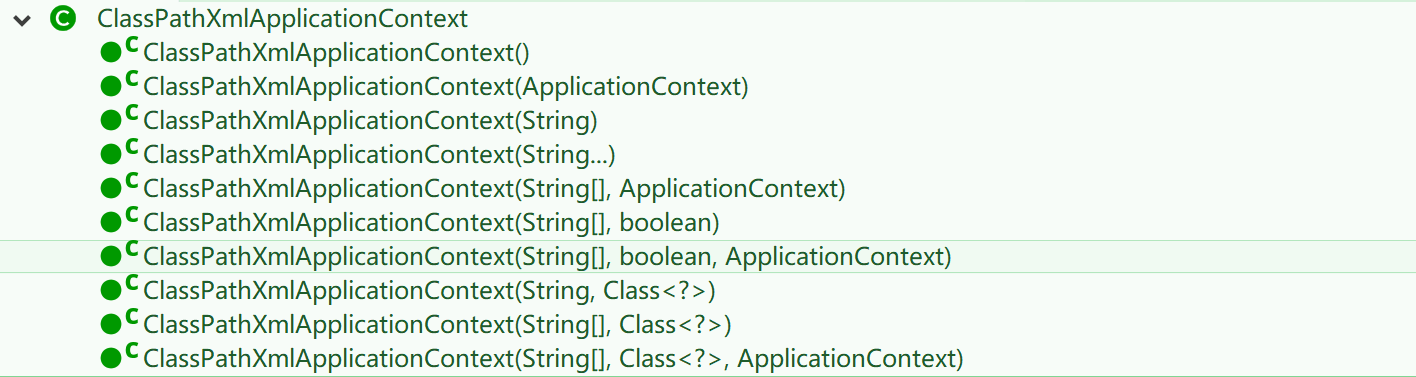Select the ClassPathXmlApplicationContext(String) constructor
Viewport: 1416px width, 377px height.
pos(371,121)
